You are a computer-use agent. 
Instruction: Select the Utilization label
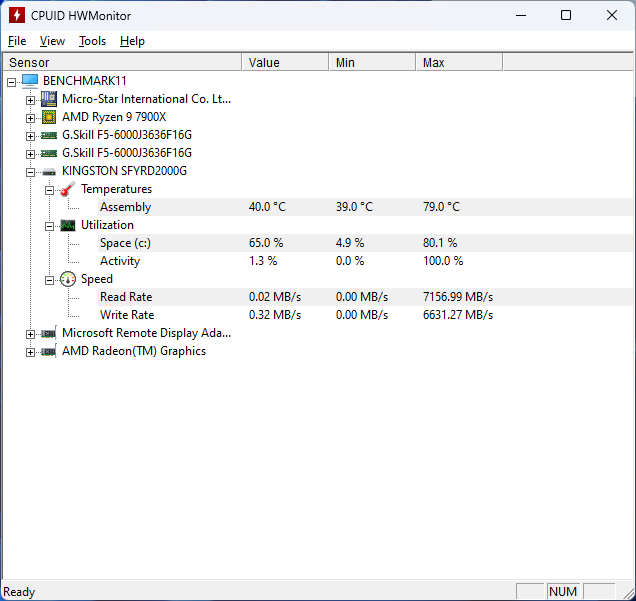tap(107, 225)
